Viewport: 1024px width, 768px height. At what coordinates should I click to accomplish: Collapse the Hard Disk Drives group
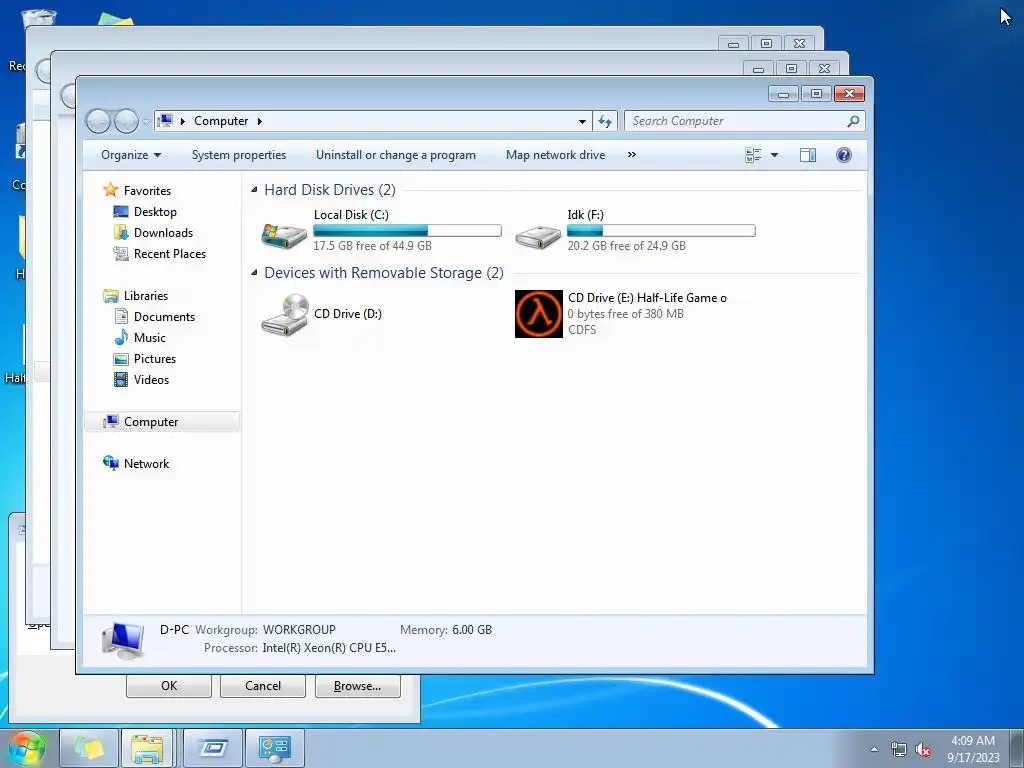coord(254,189)
